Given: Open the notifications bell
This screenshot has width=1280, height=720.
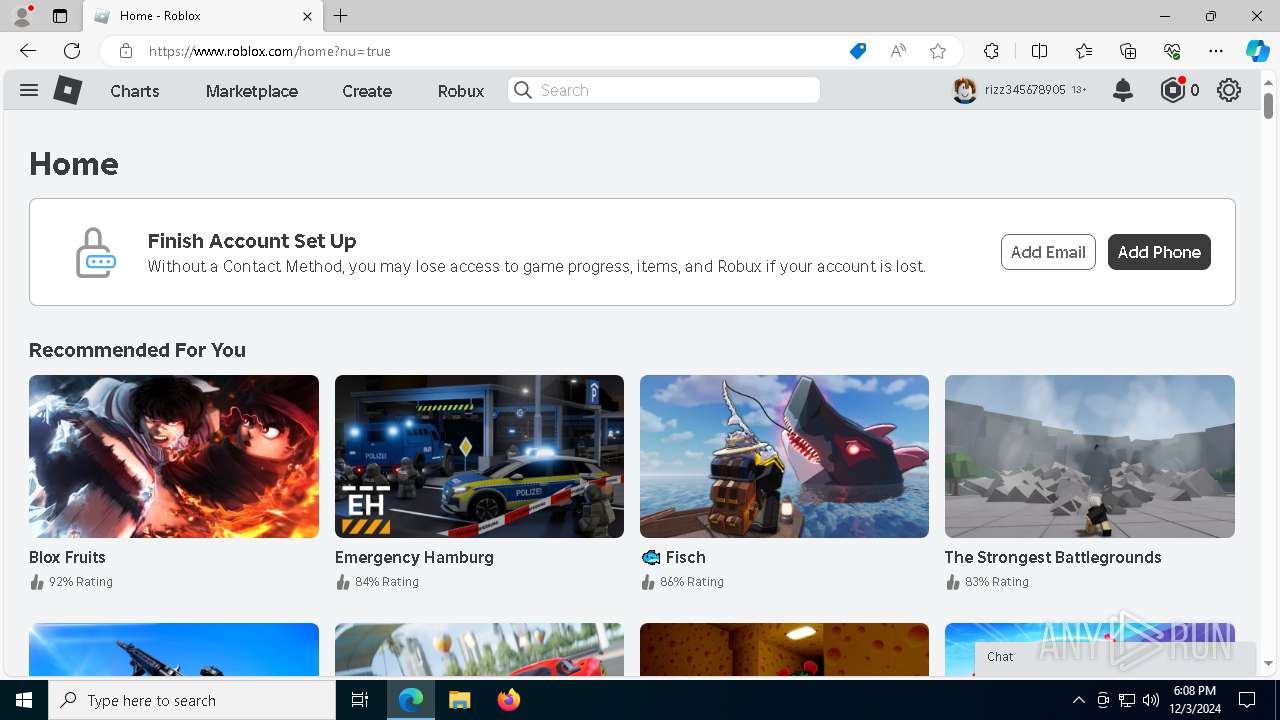Looking at the screenshot, I should tap(1123, 90).
